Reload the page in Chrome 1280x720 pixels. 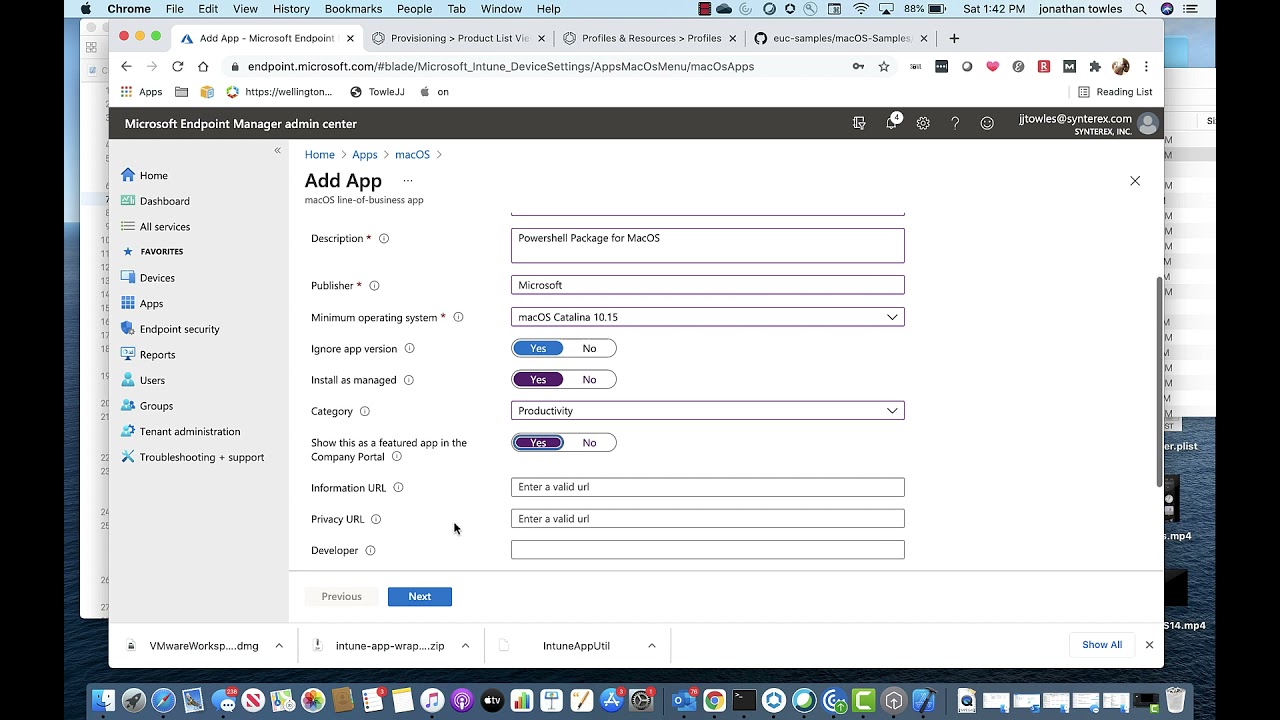coord(177,66)
